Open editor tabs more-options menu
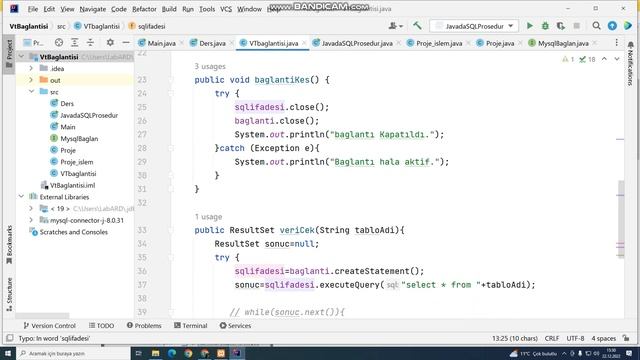Screen dimensions: 640x360 pos(617,42)
